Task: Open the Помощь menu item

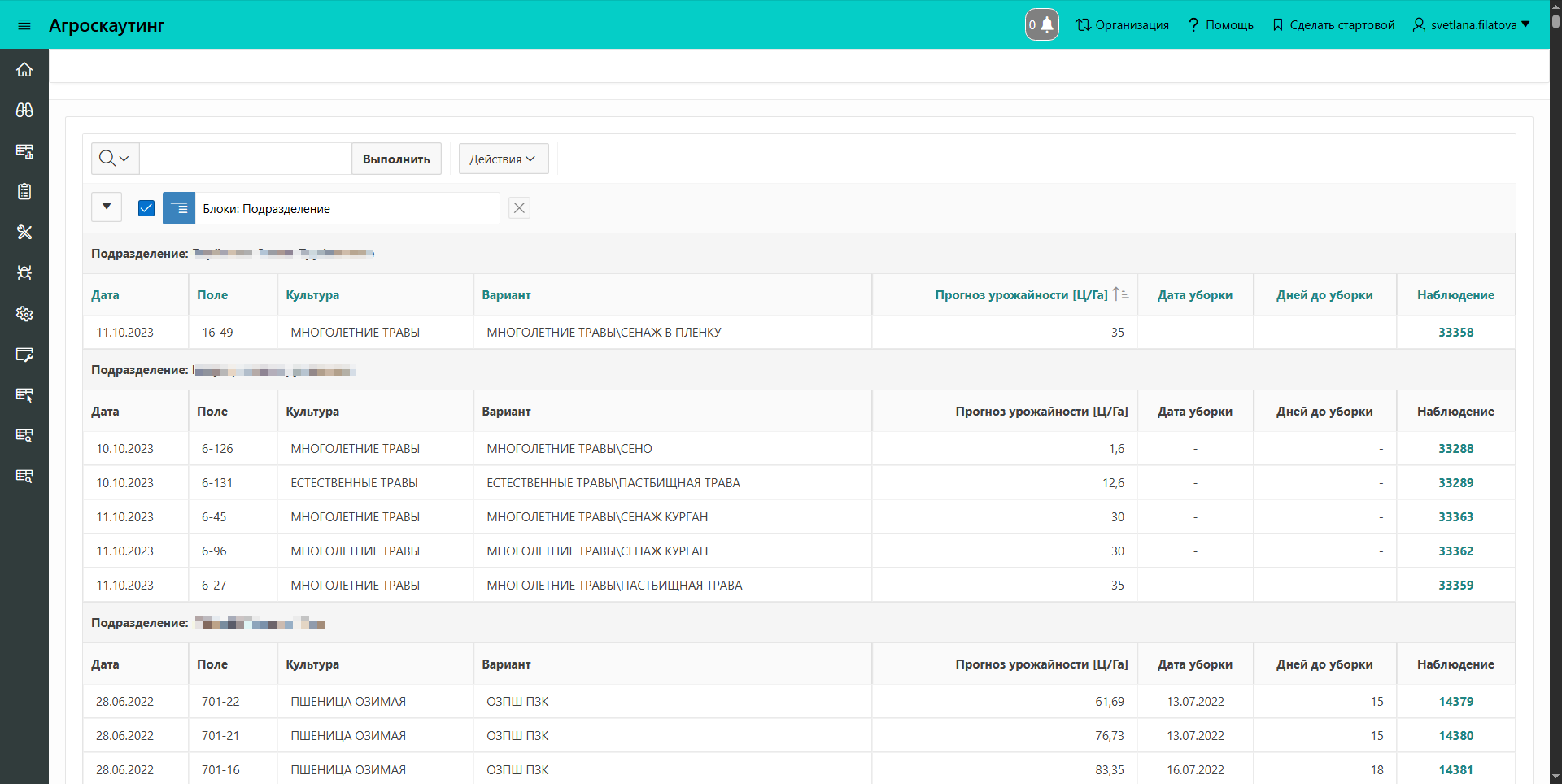Action: tap(1220, 25)
